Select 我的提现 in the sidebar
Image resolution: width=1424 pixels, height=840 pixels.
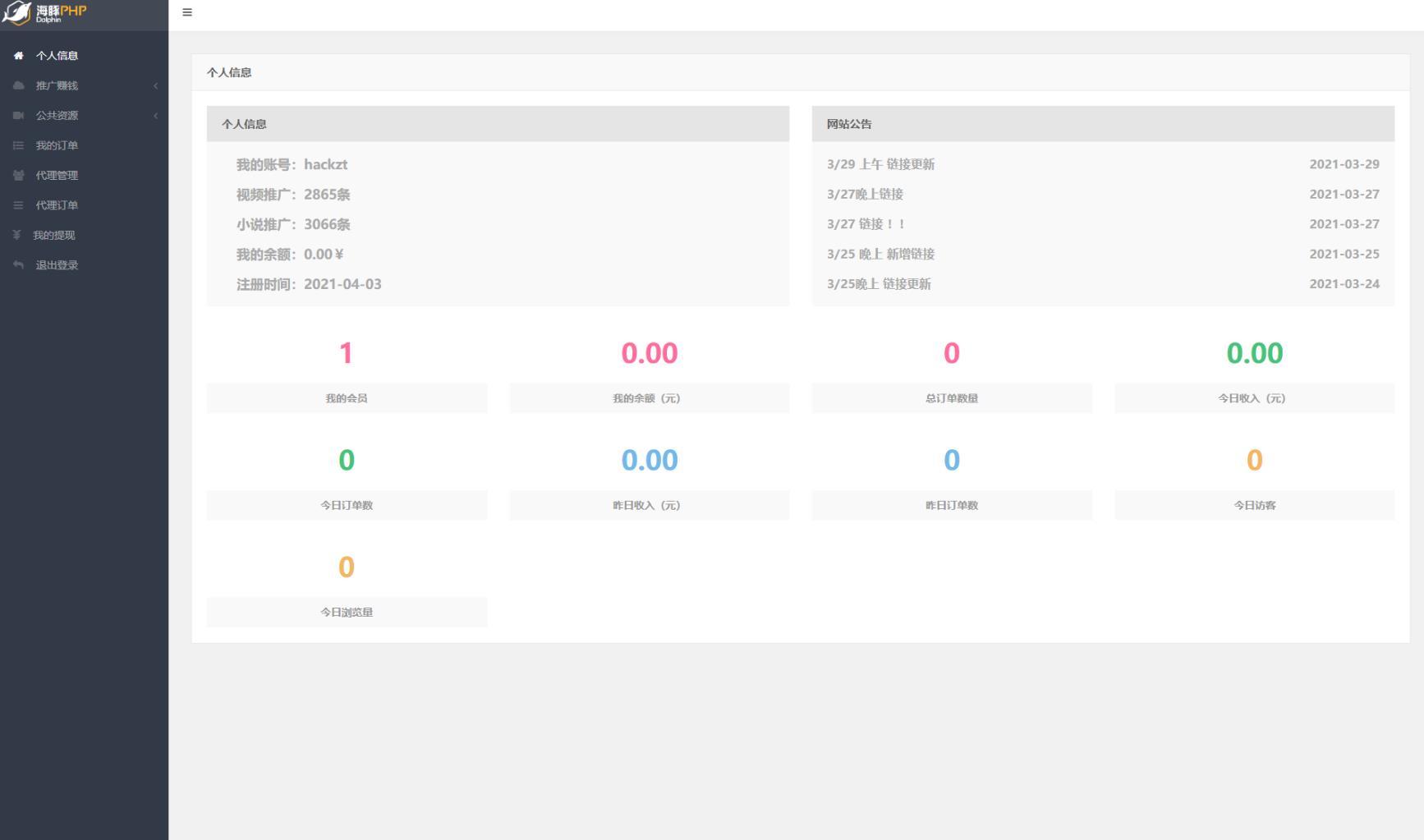tap(54, 236)
